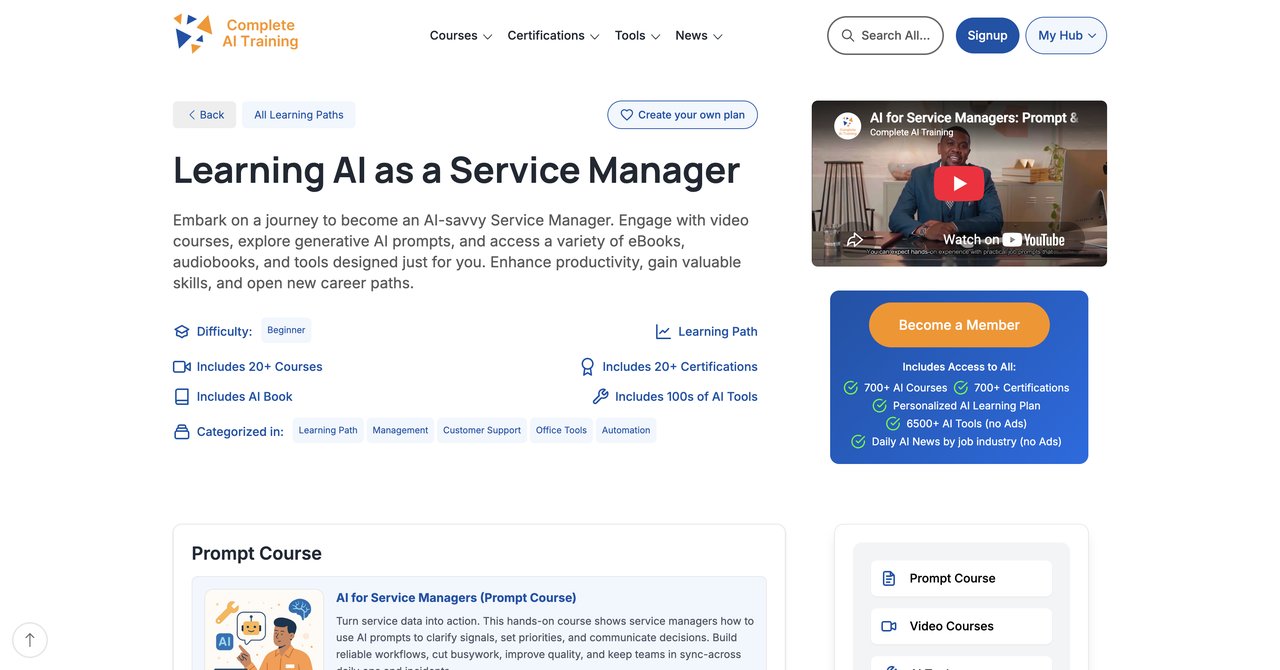The width and height of the screenshot is (1280, 670).
Task: Open the Complete AI Training logo home link
Action: click(x=236, y=34)
